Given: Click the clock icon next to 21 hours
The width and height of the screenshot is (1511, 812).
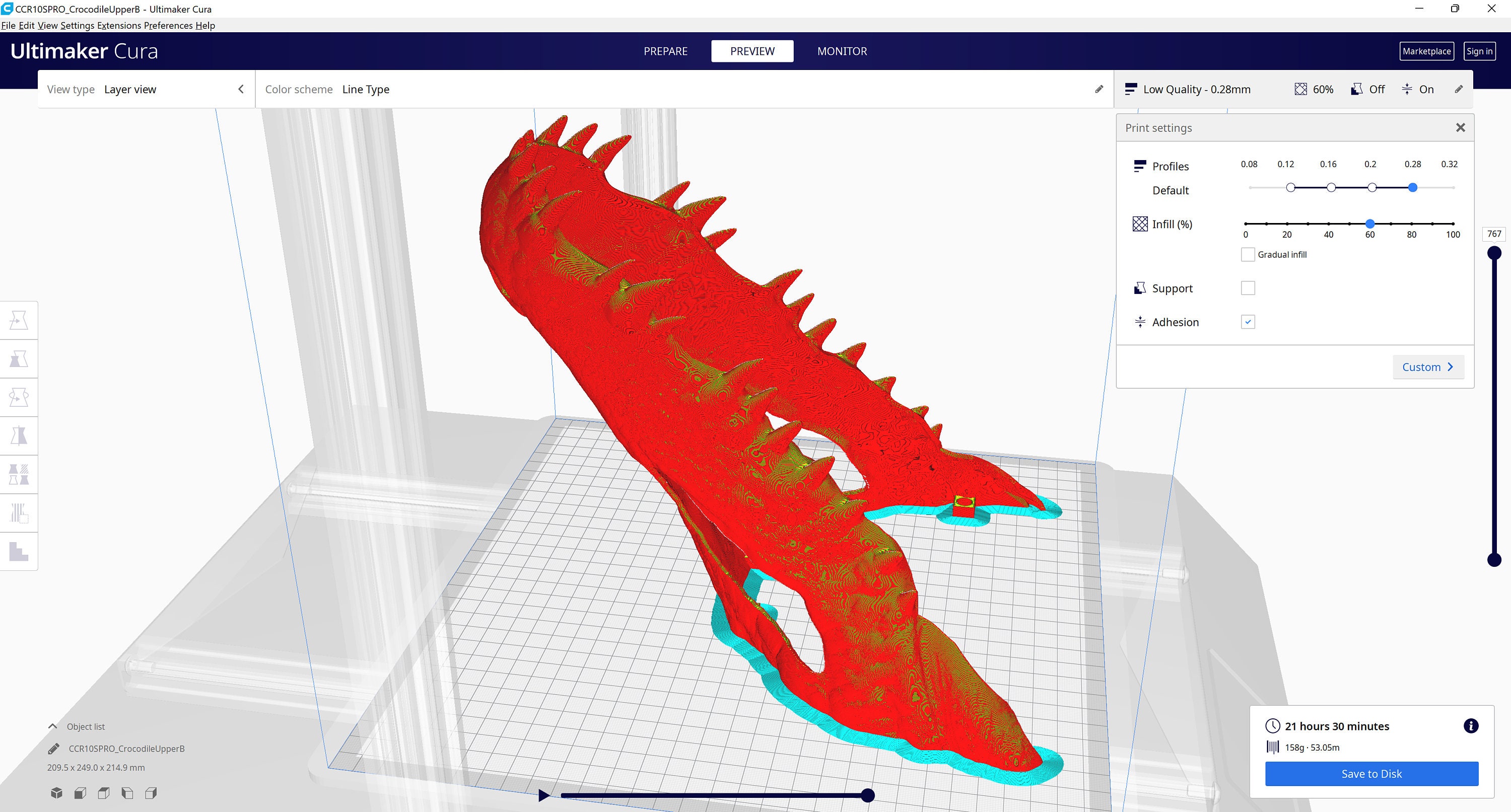Looking at the screenshot, I should click(1272, 726).
